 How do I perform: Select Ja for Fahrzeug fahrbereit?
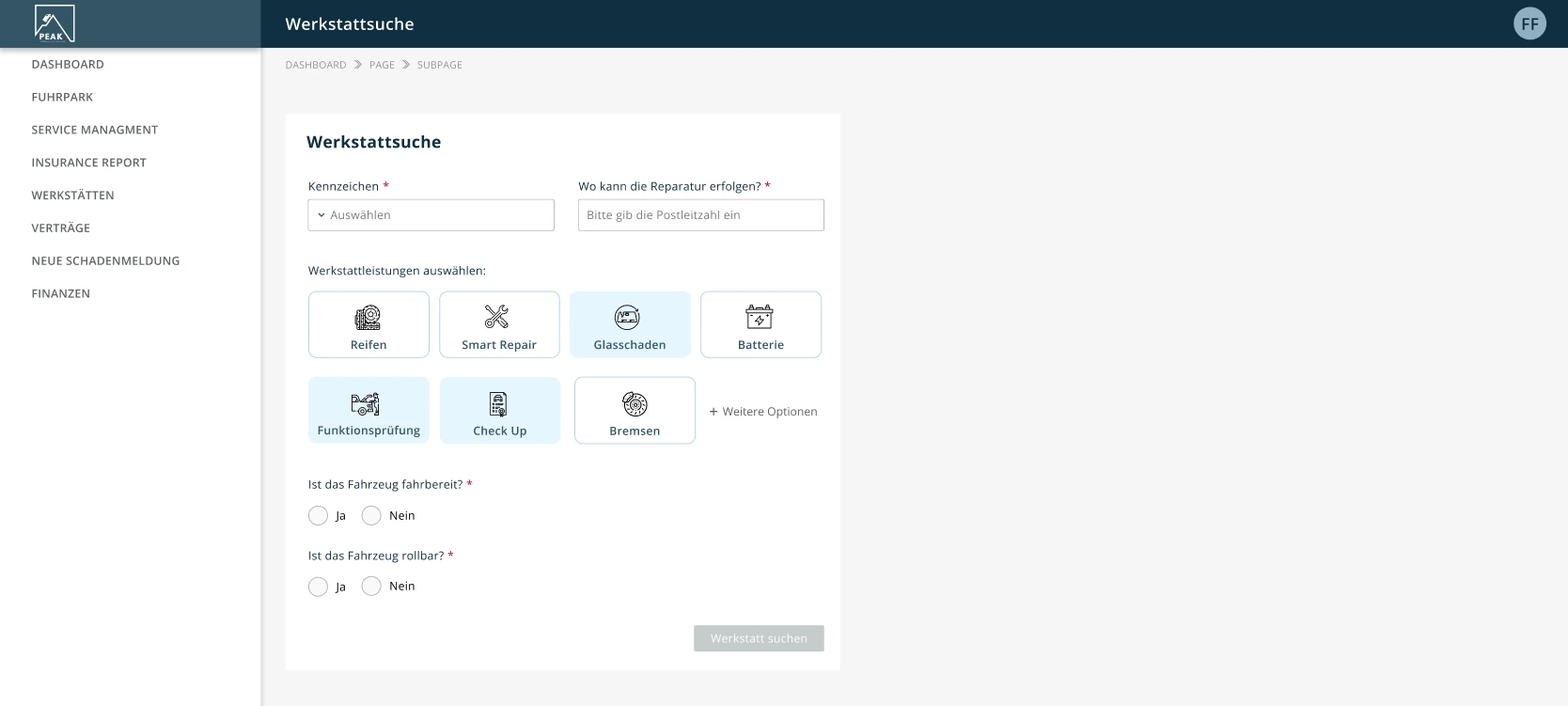(319, 516)
